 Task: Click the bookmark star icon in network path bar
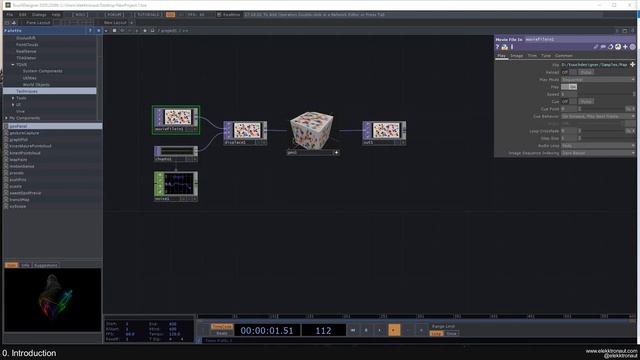tap(144, 31)
